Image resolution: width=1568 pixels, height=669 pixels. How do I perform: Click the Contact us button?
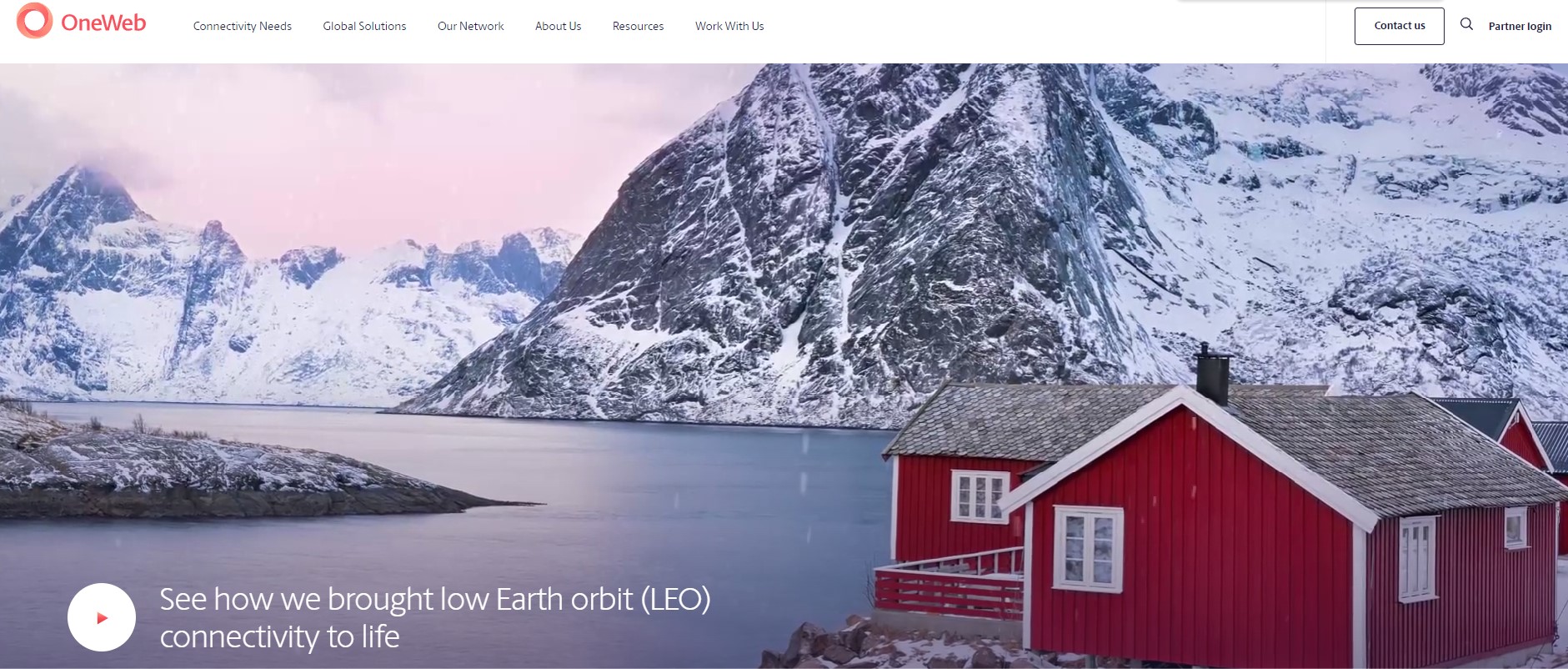point(1400,26)
